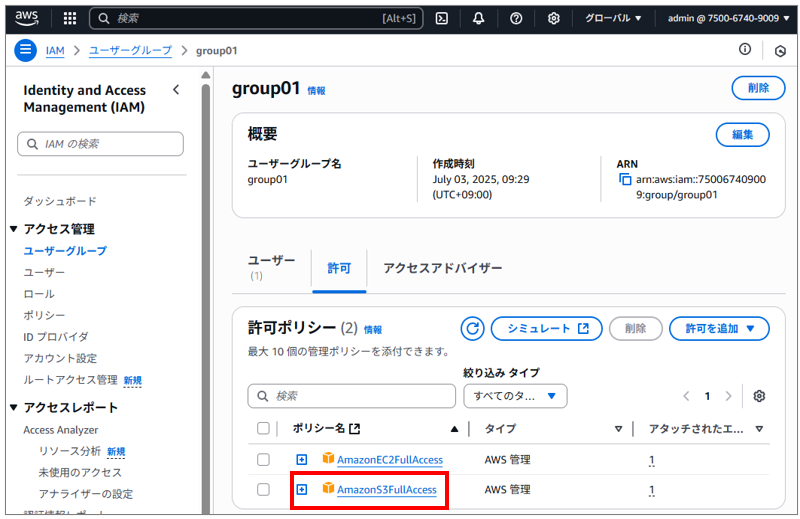This screenshot has width=800, height=519.
Task: Open the 絞り込みタイプ filter dropdown
Action: click(515, 396)
